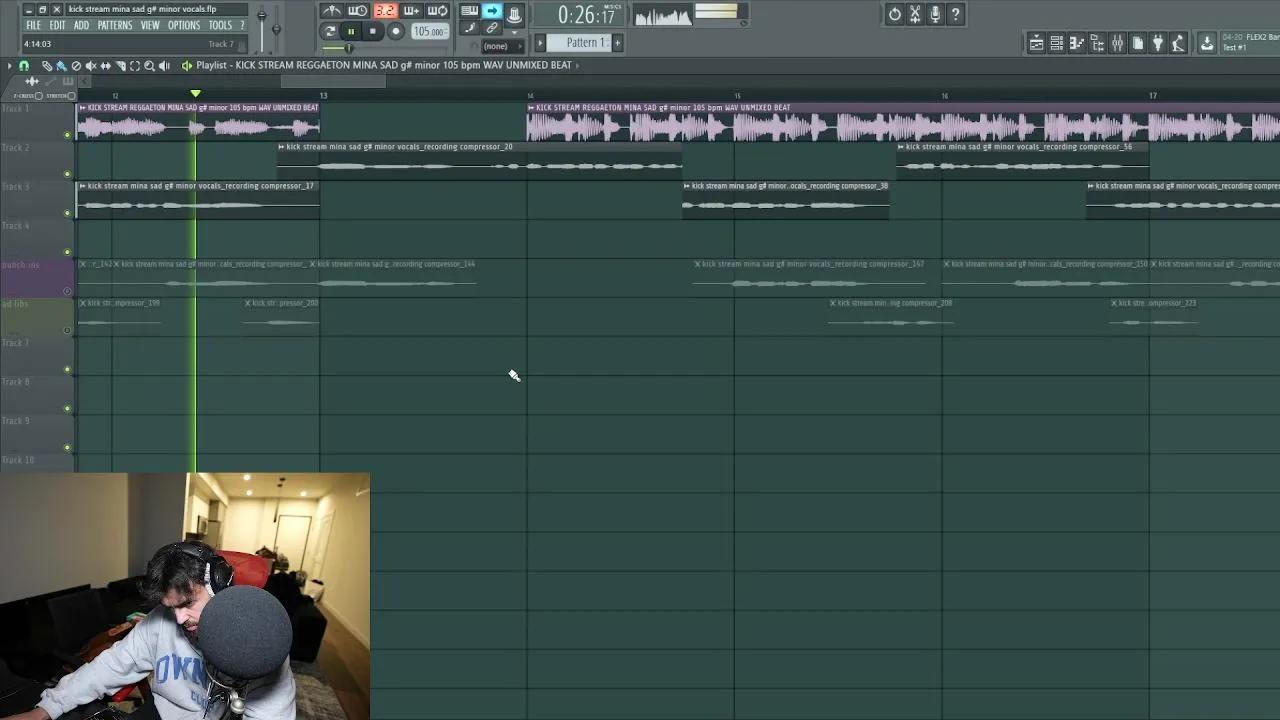Open the plugin picker plug icon
The image size is (1280, 720).
[x=1158, y=43]
